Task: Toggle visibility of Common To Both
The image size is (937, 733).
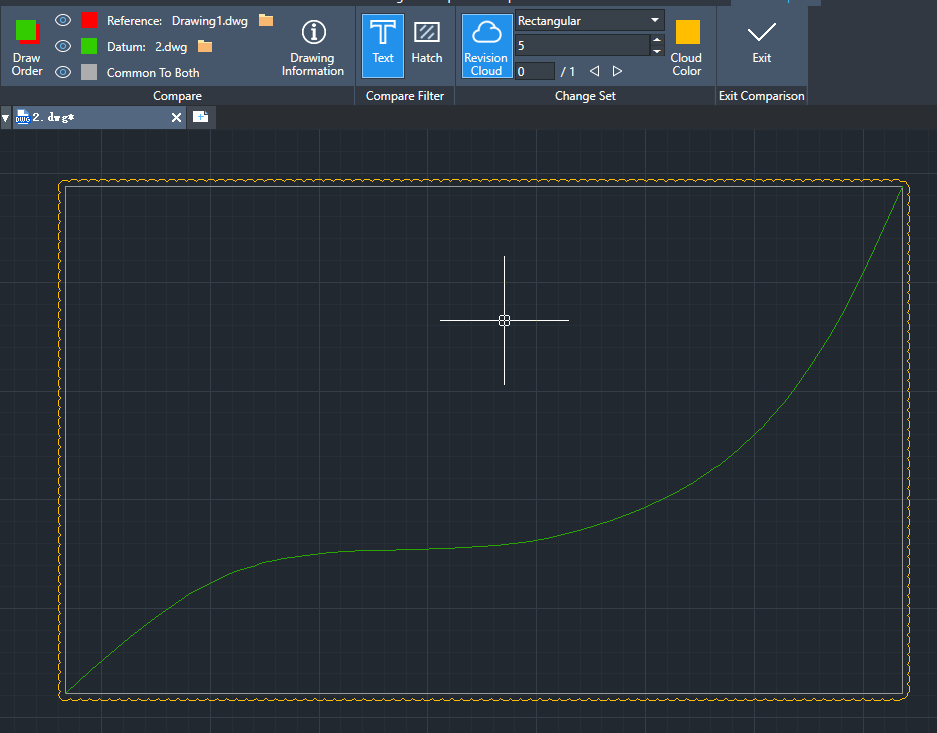Action: pyautogui.click(x=63, y=72)
